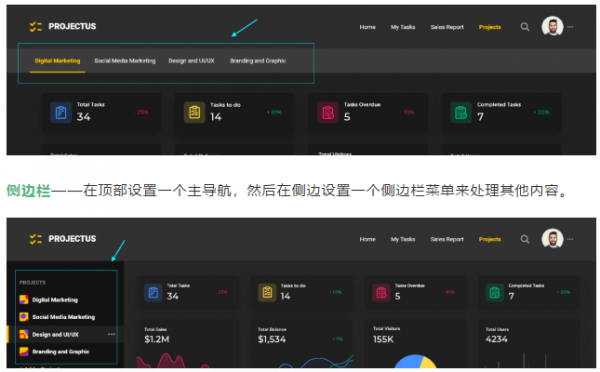
Task: Open Sales Report in the upper dashboard navigation
Action: pos(447,27)
